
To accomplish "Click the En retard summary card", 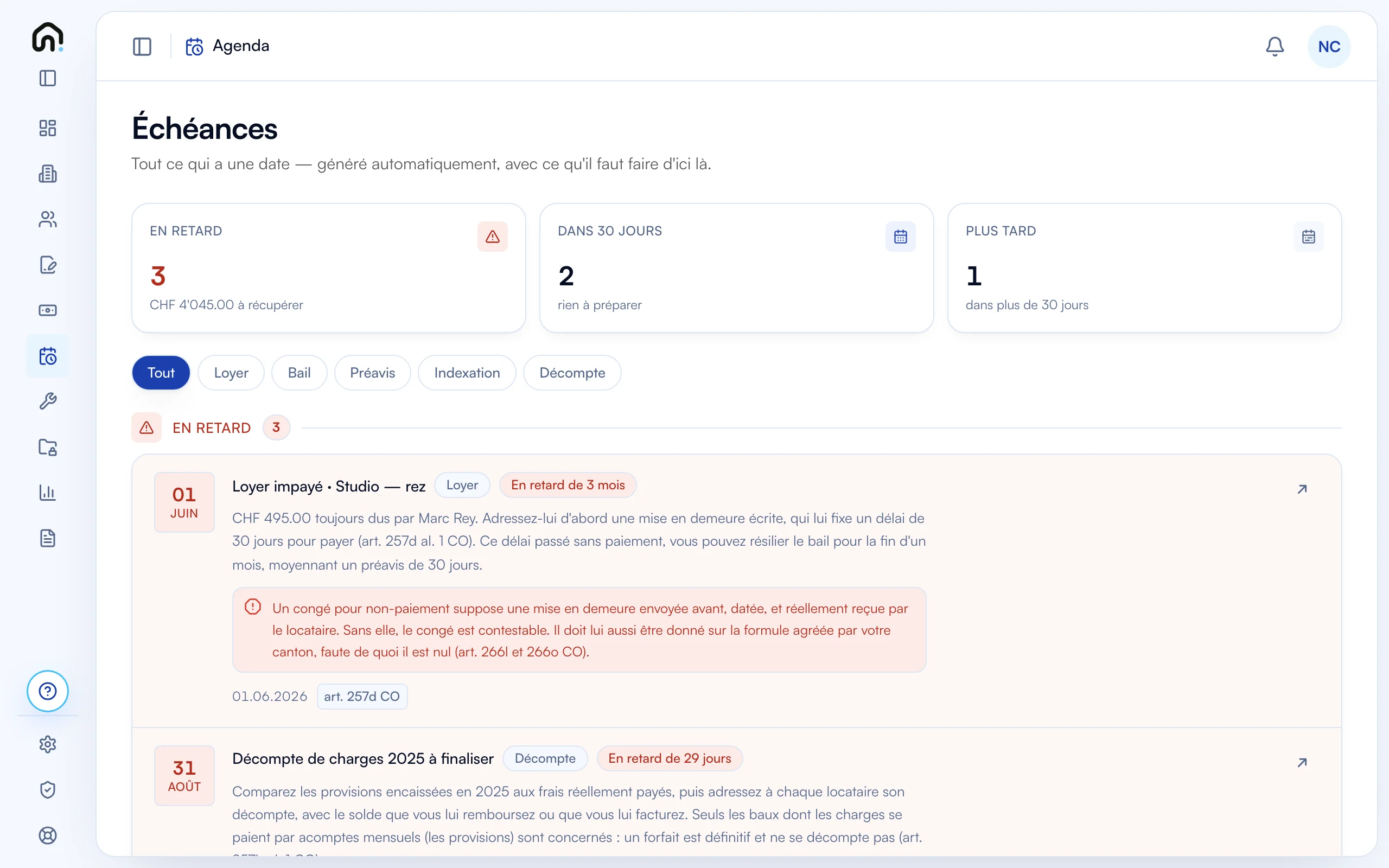I will [x=328, y=267].
